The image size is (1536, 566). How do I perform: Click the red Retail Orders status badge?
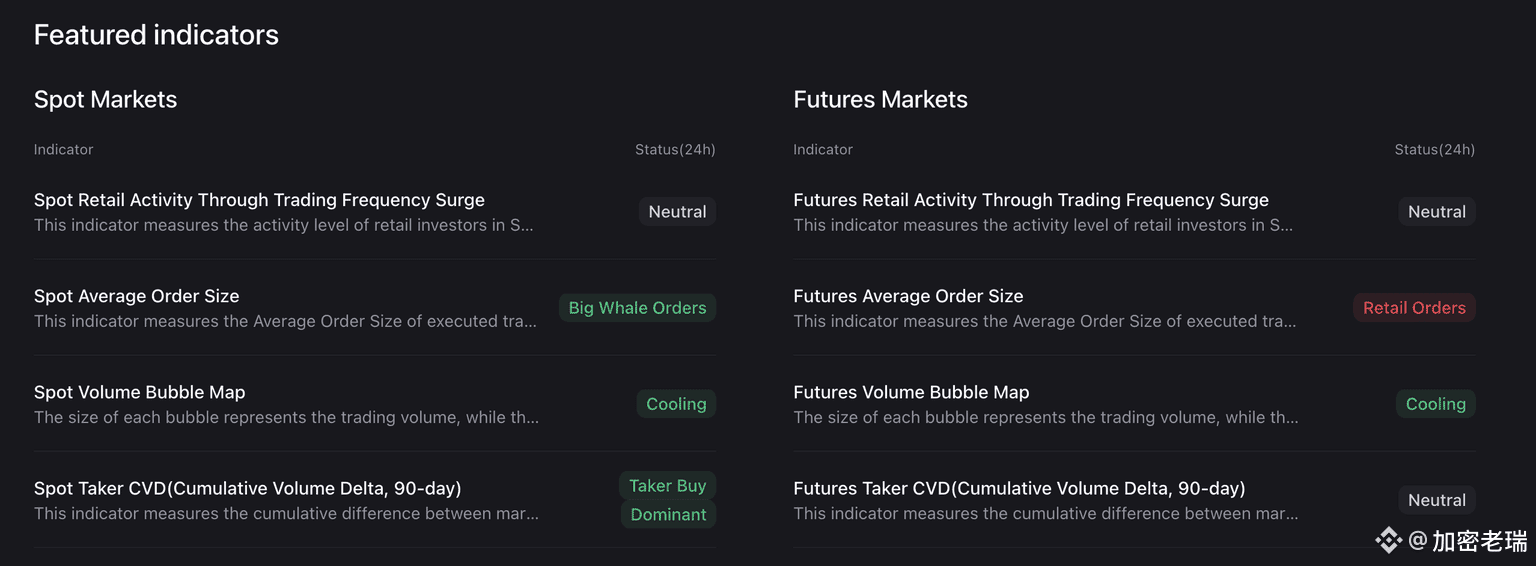pos(1414,308)
